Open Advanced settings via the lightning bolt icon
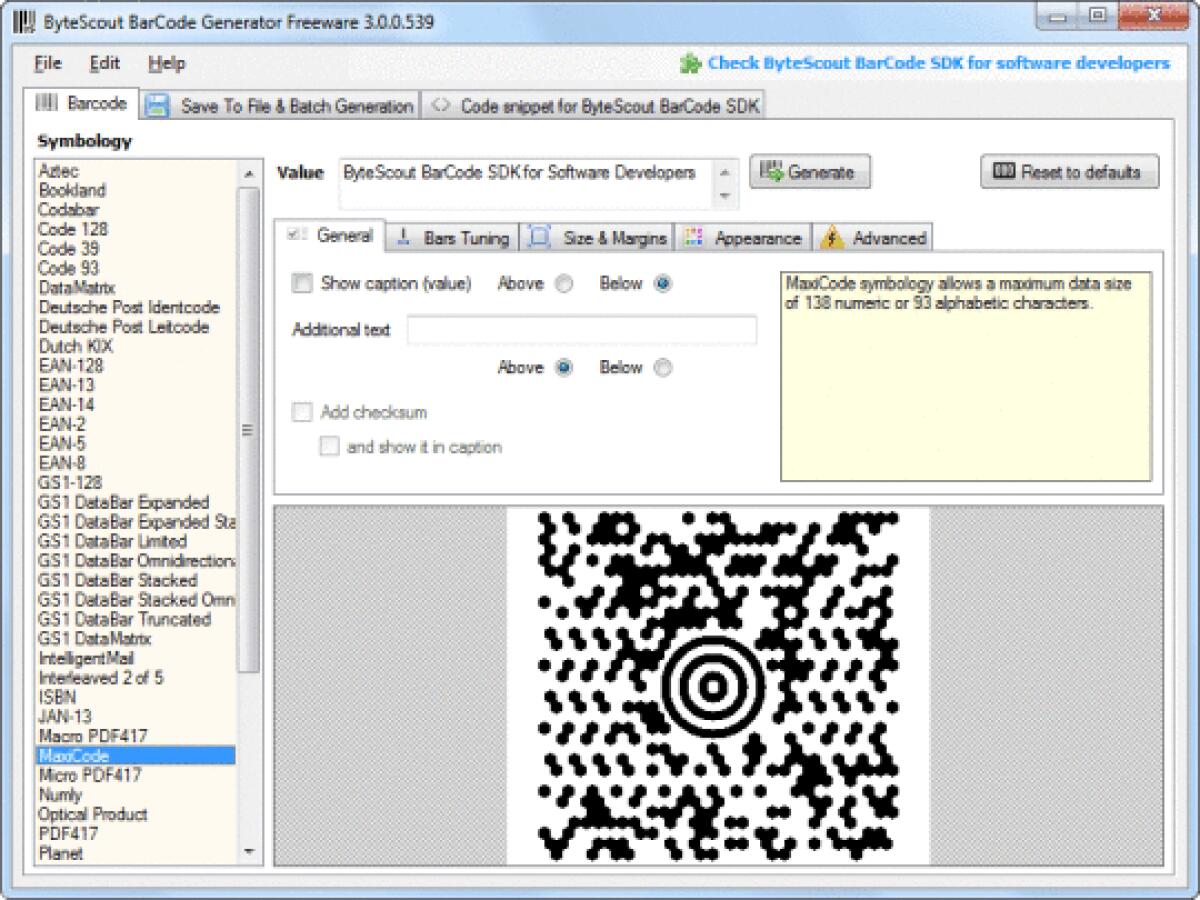 (x=831, y=238)
